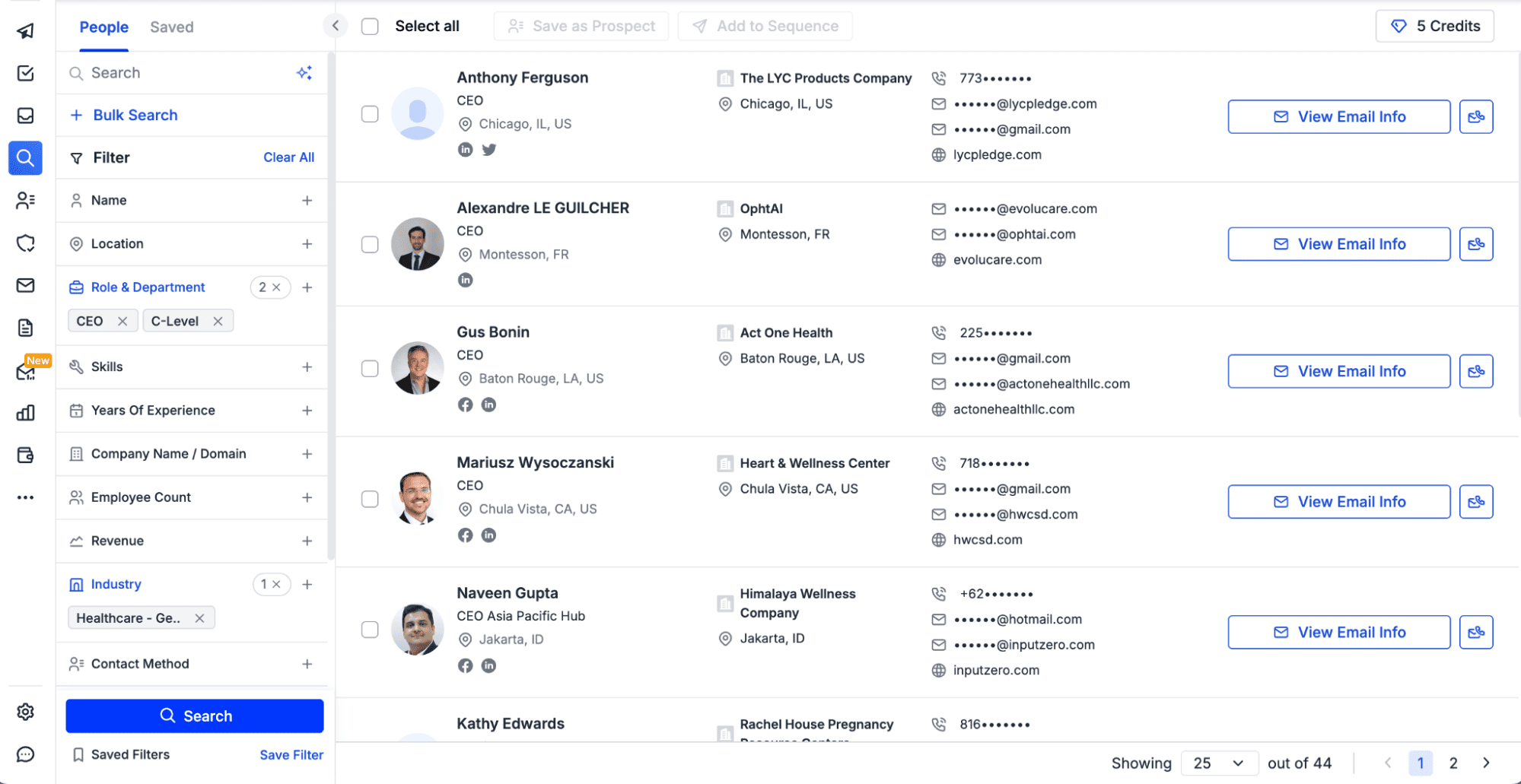Collapse the filter panel with the chevron
This screenshot has height=784, width=1521.
click(x=336, y=26)
